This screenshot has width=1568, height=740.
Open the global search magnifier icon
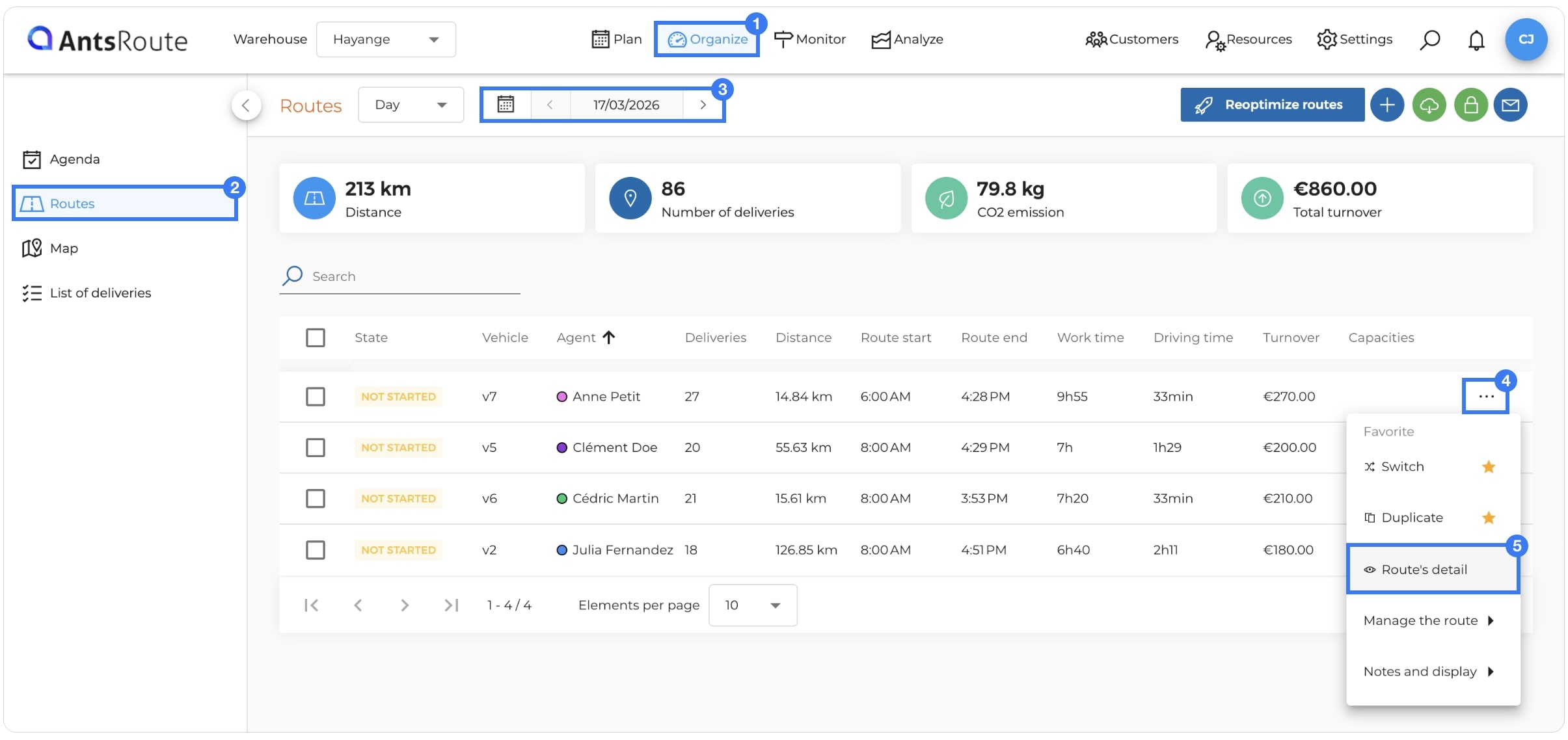pos(1429,40)
